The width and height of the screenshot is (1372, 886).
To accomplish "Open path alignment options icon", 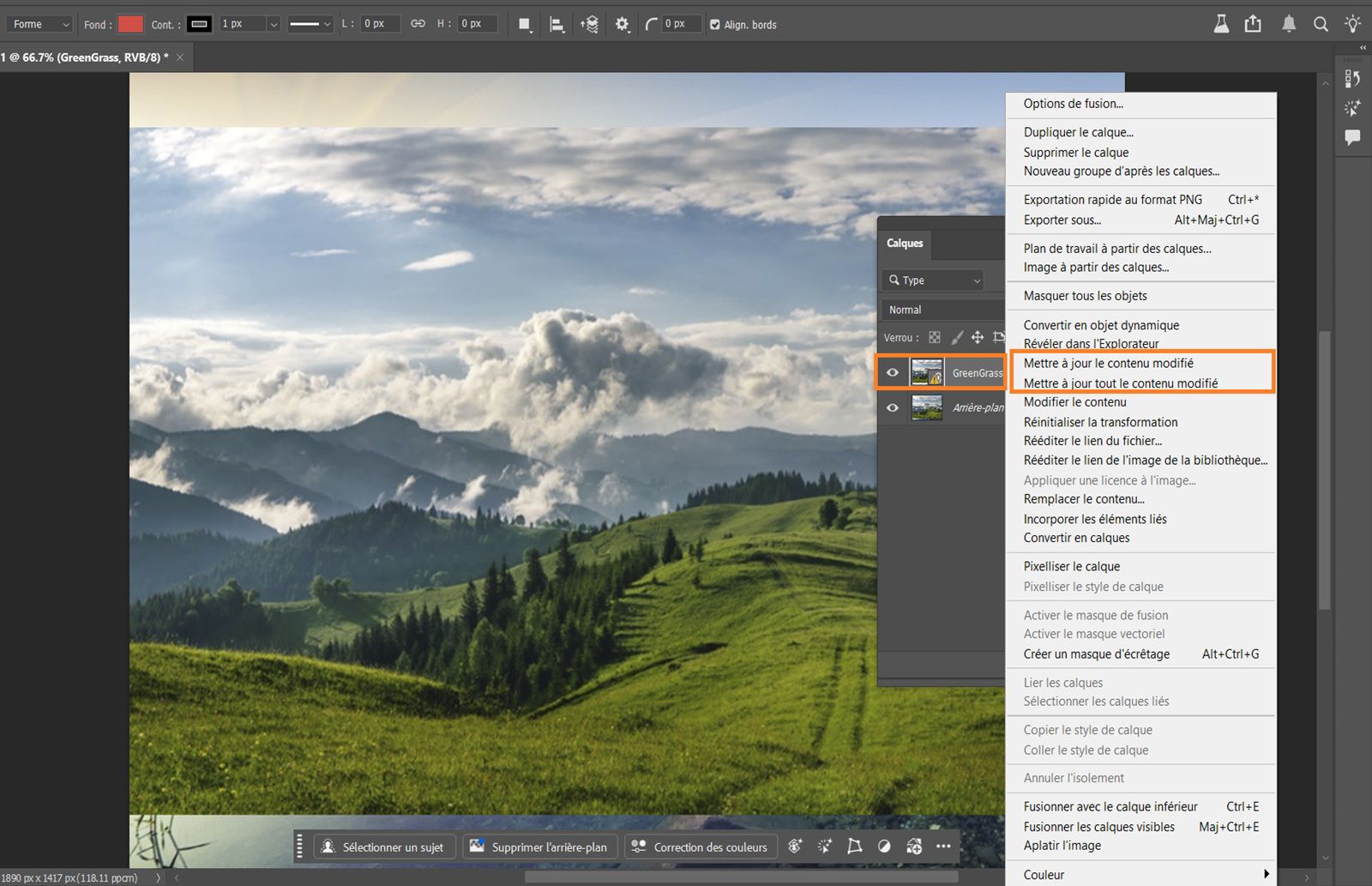I will (x=557, y=25).
